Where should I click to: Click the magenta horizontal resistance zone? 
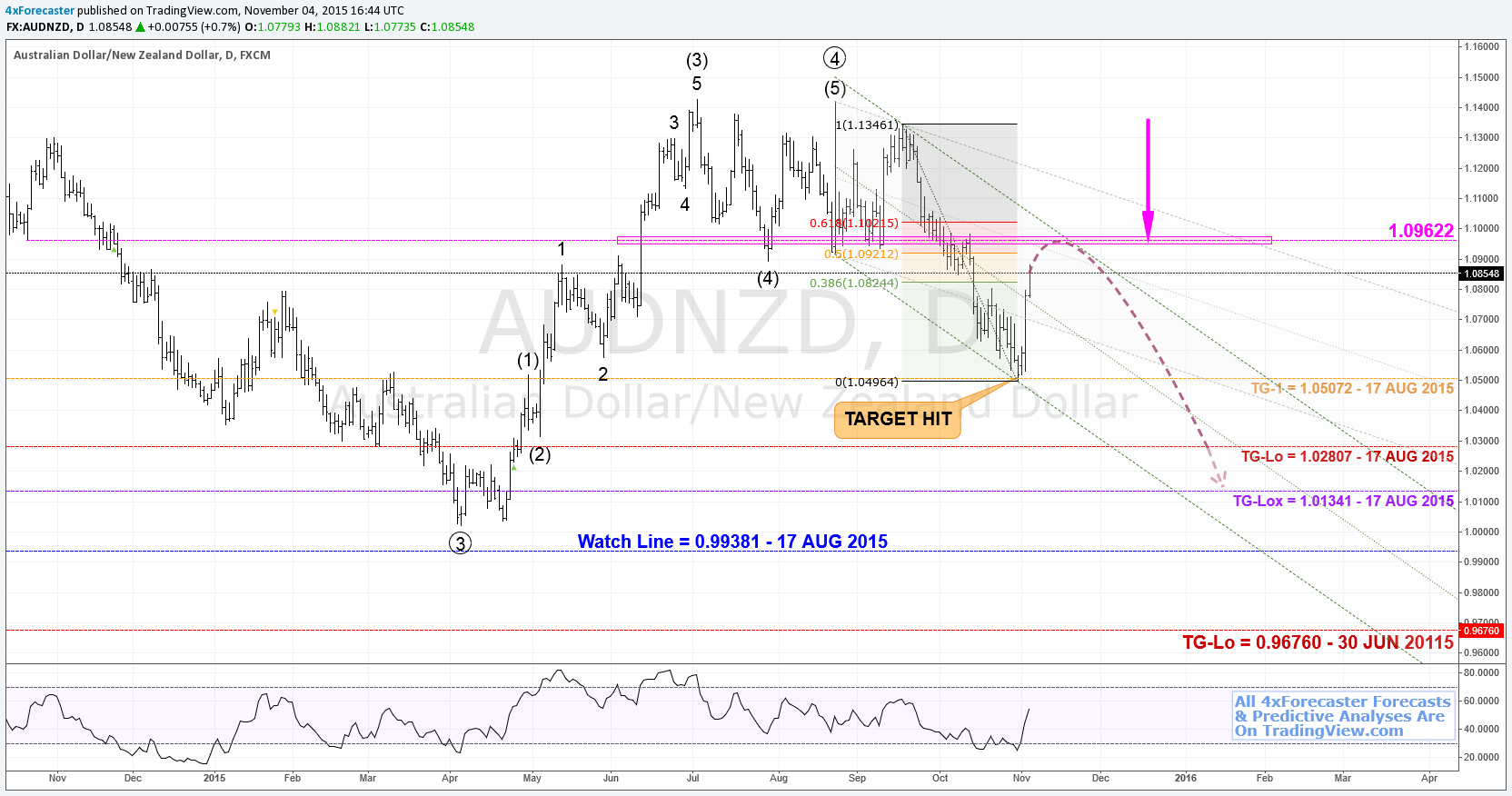pos(944,241)
